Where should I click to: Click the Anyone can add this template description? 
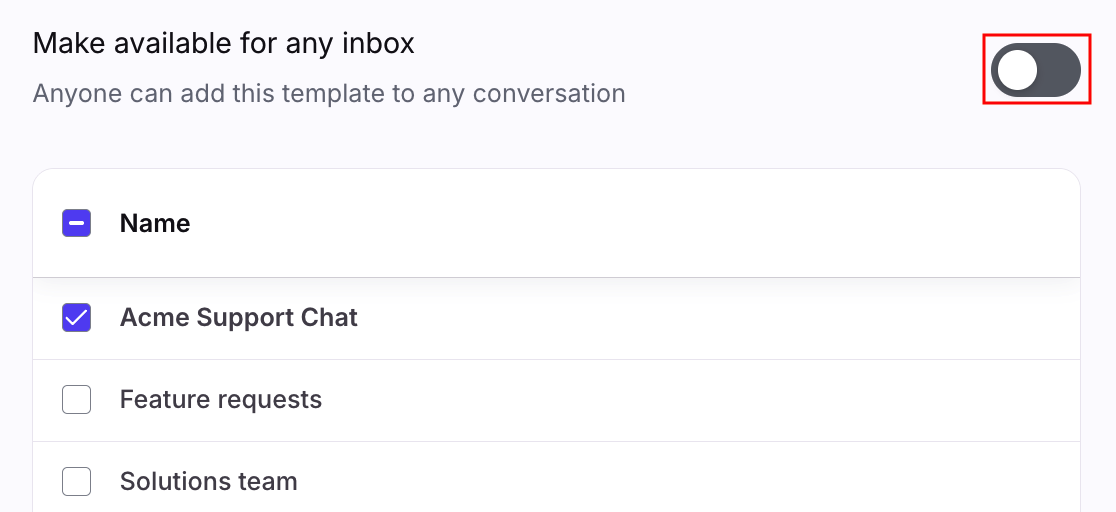click(x=329, y=94)
